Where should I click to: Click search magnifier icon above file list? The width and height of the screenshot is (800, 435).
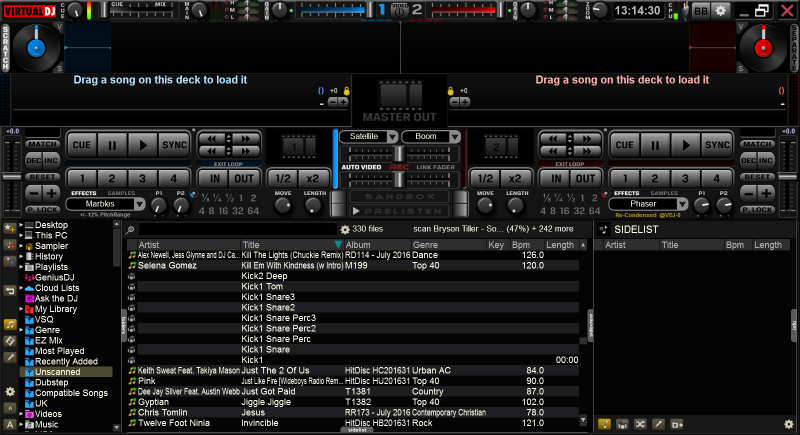(x=130, y=230)
